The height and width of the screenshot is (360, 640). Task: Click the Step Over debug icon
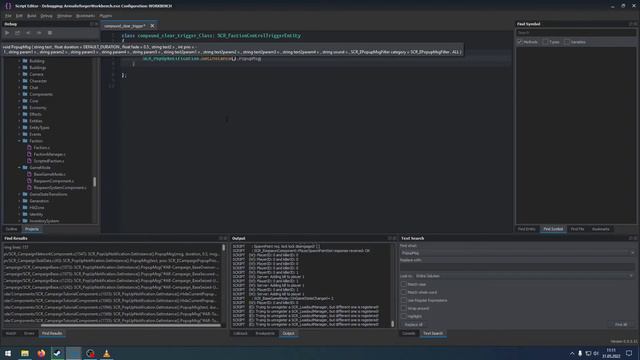pyautogui.click(x=18, y=33)
